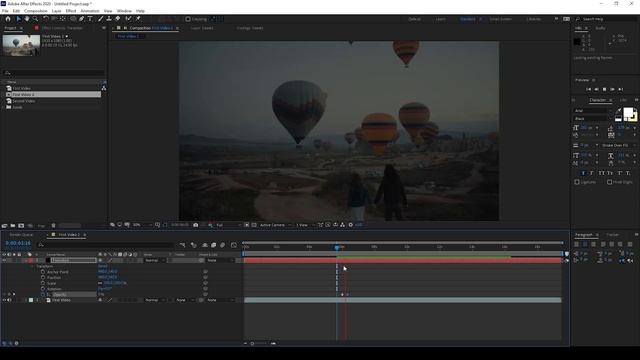Click the Learn workspace button
The width and height of the screenshot is (640, 360).
coord(441,19)
